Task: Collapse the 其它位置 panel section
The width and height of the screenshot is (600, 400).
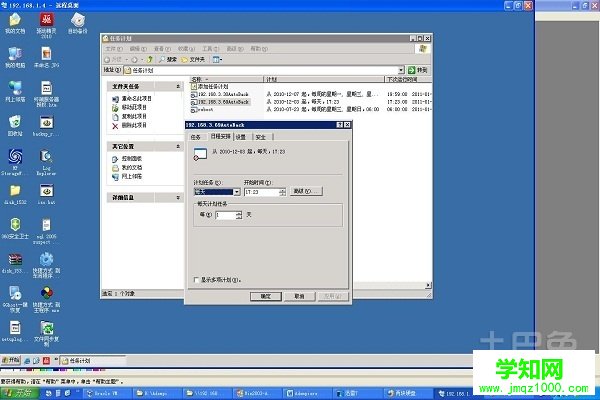Action: tap(178, 147)
